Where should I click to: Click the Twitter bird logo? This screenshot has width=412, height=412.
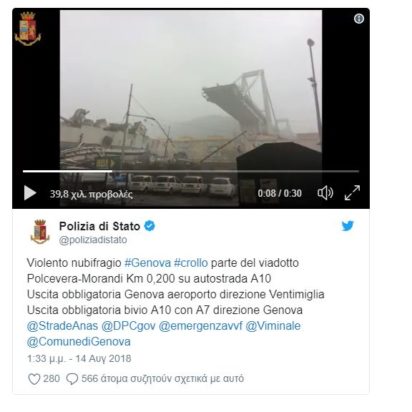pyautogui.click(x=348, y=226)
